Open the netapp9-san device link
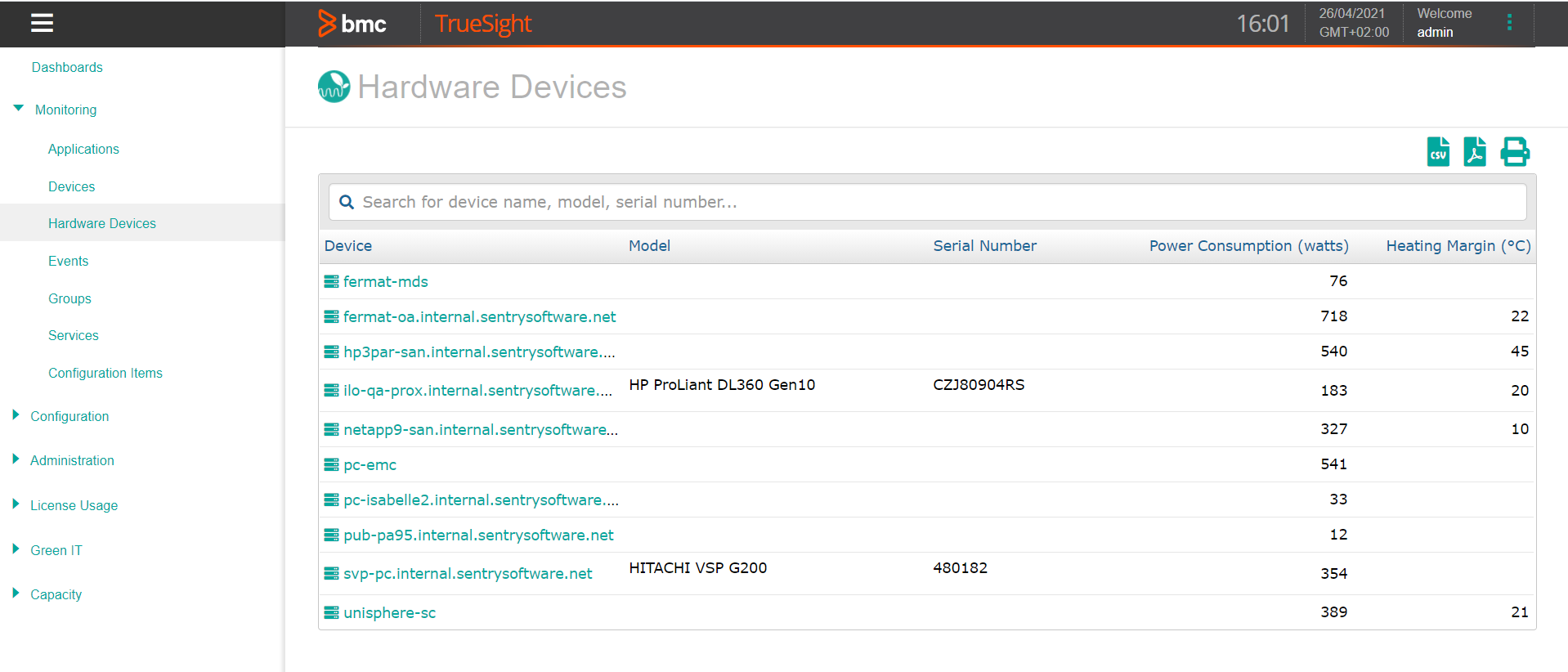 coord(481,429)
